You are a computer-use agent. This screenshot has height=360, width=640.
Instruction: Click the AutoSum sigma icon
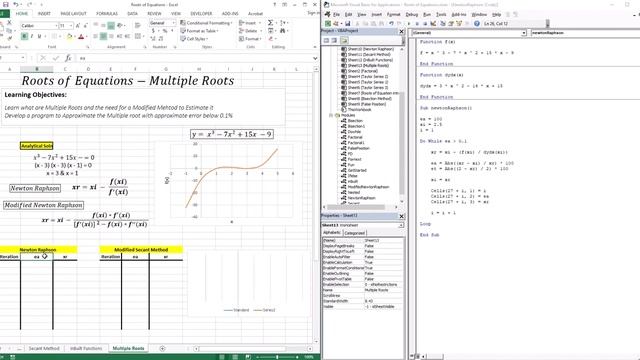[270, 23]
